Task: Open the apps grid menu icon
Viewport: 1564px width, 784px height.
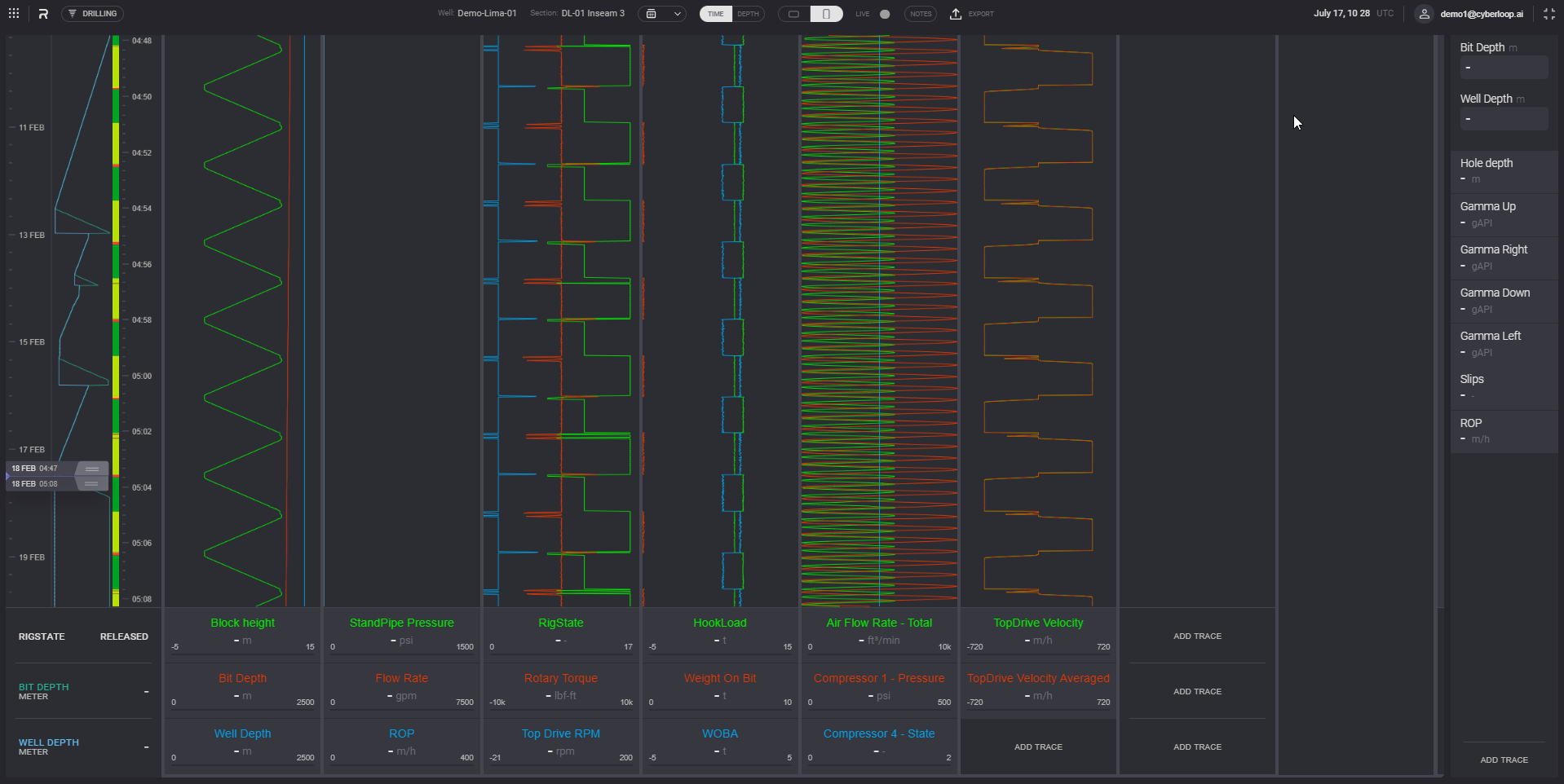Action: point(14,14)
